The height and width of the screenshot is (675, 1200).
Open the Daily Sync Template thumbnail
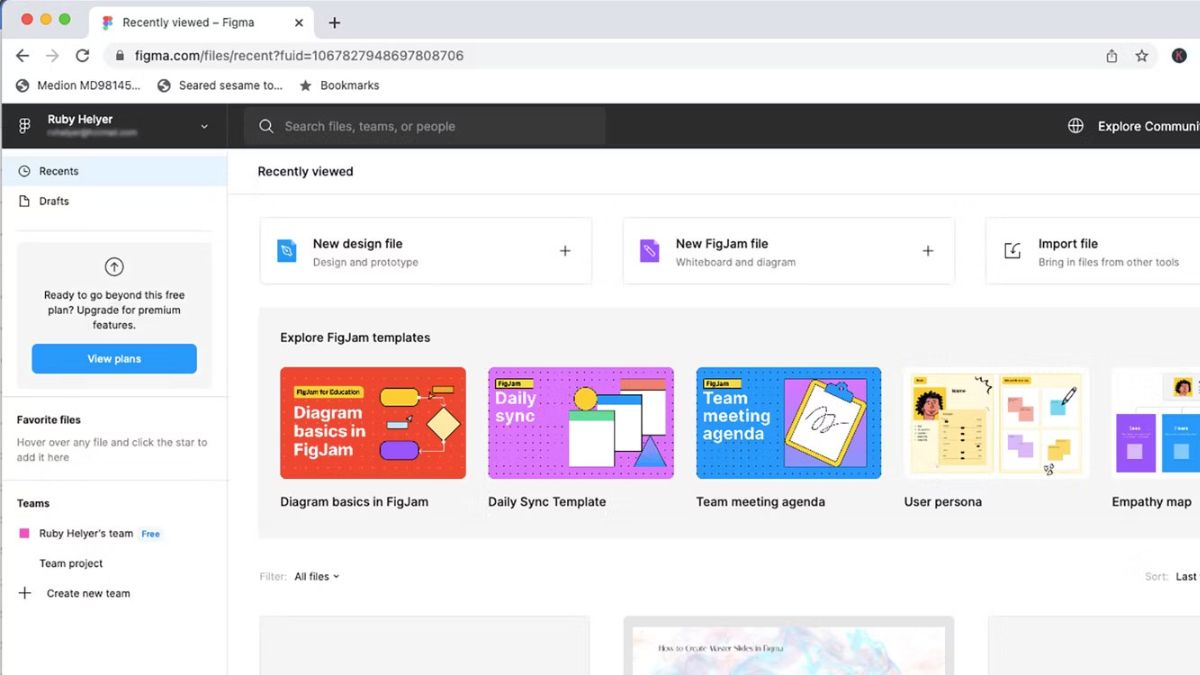580,421
